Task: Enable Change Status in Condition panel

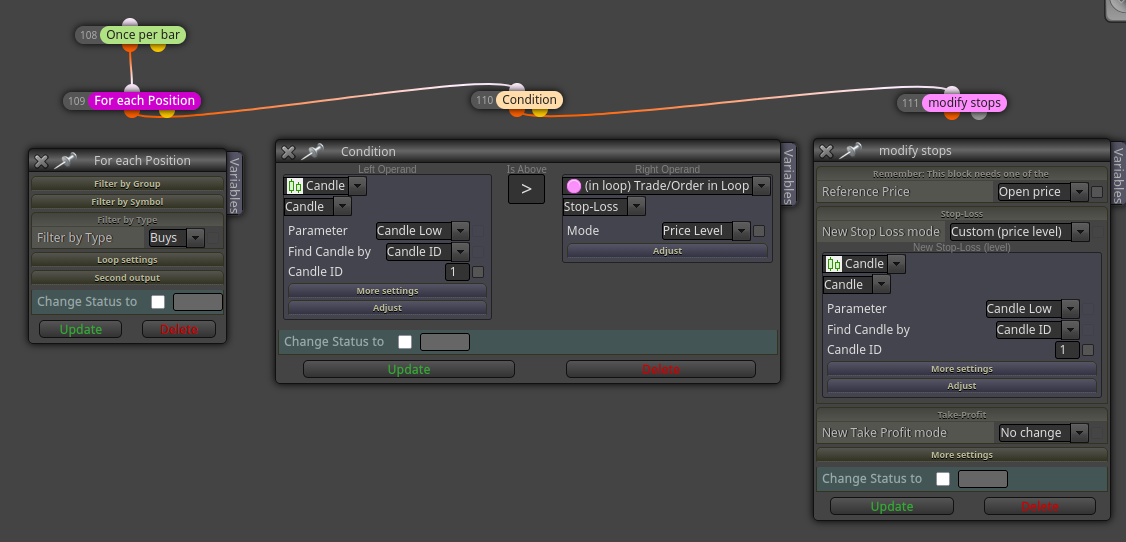Action: (405, 342)
